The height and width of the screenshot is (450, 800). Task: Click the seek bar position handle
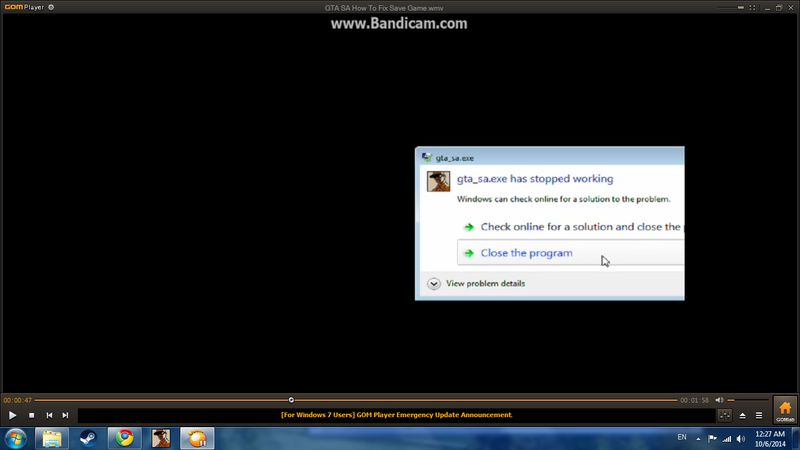pos(291,400)
